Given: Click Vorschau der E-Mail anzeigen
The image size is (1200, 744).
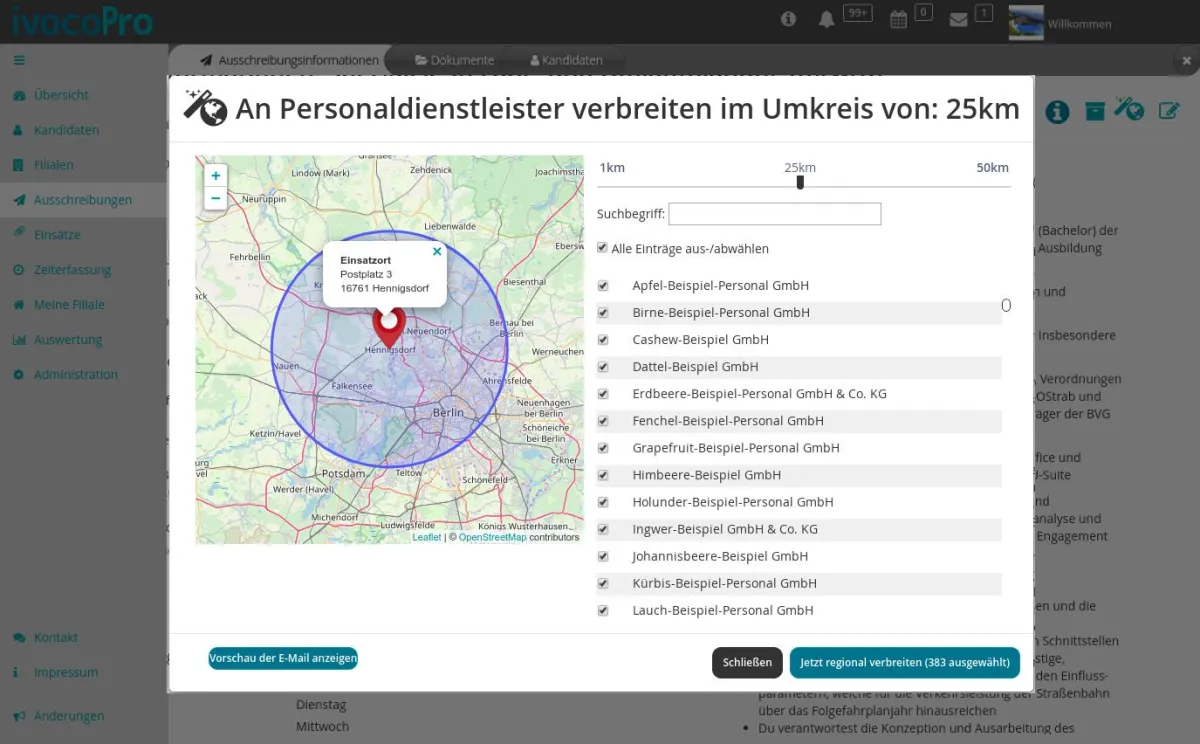Looking at the screenshot, I should [x=283, y=658].
